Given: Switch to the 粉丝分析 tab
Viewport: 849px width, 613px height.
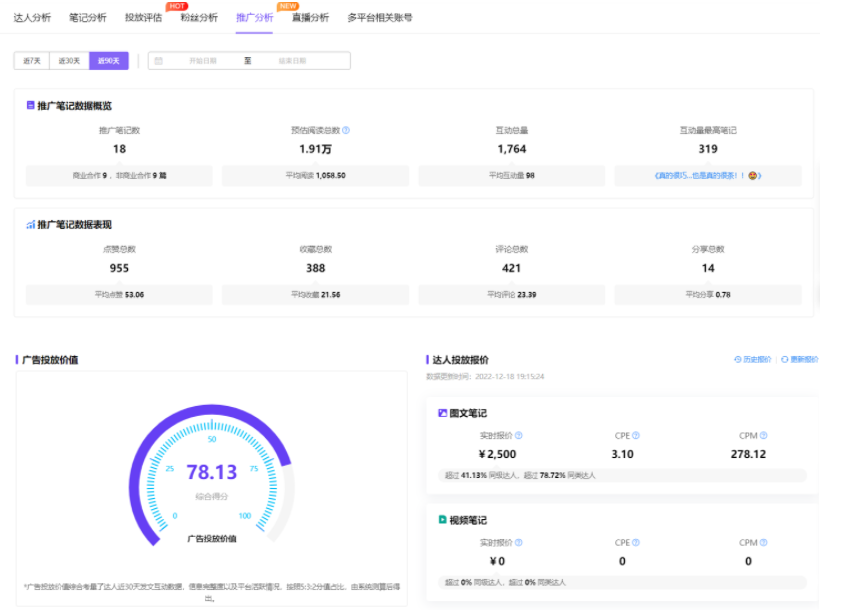Looking at the screenshot, I should [199, 18].
